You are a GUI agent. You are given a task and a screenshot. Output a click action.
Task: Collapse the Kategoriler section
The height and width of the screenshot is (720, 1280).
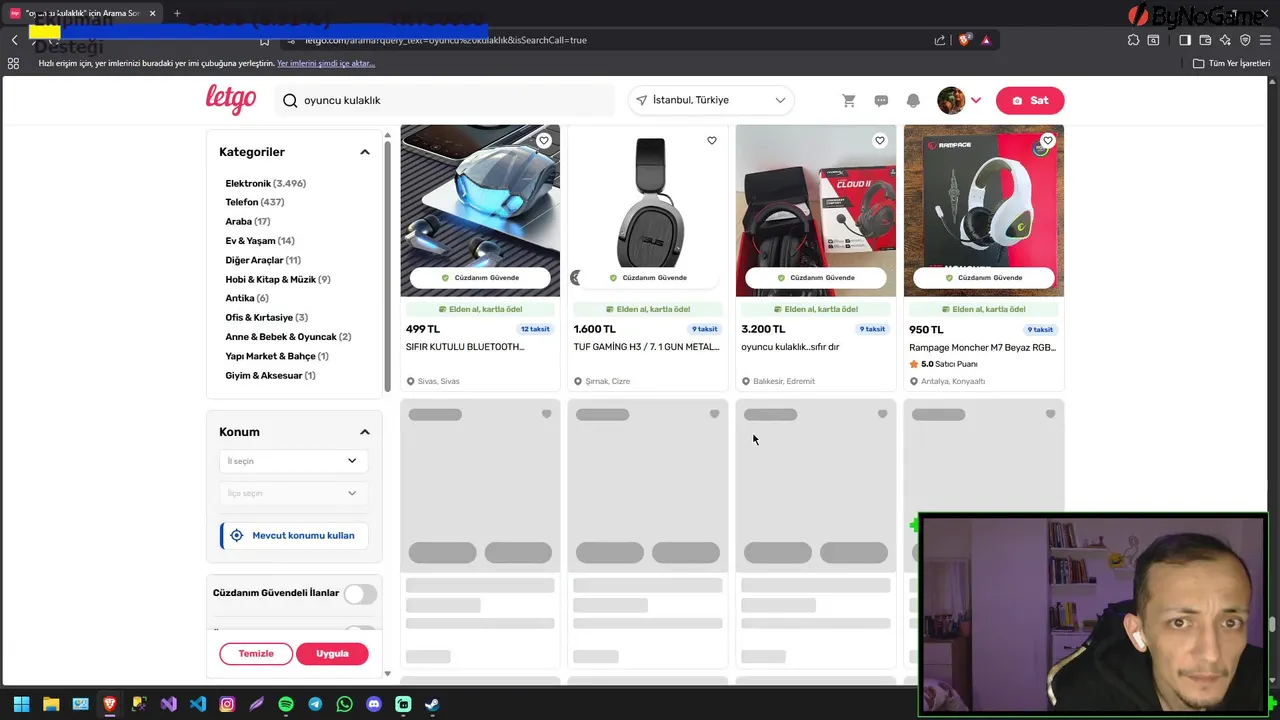pyautogui.click(x=365, y=152)
